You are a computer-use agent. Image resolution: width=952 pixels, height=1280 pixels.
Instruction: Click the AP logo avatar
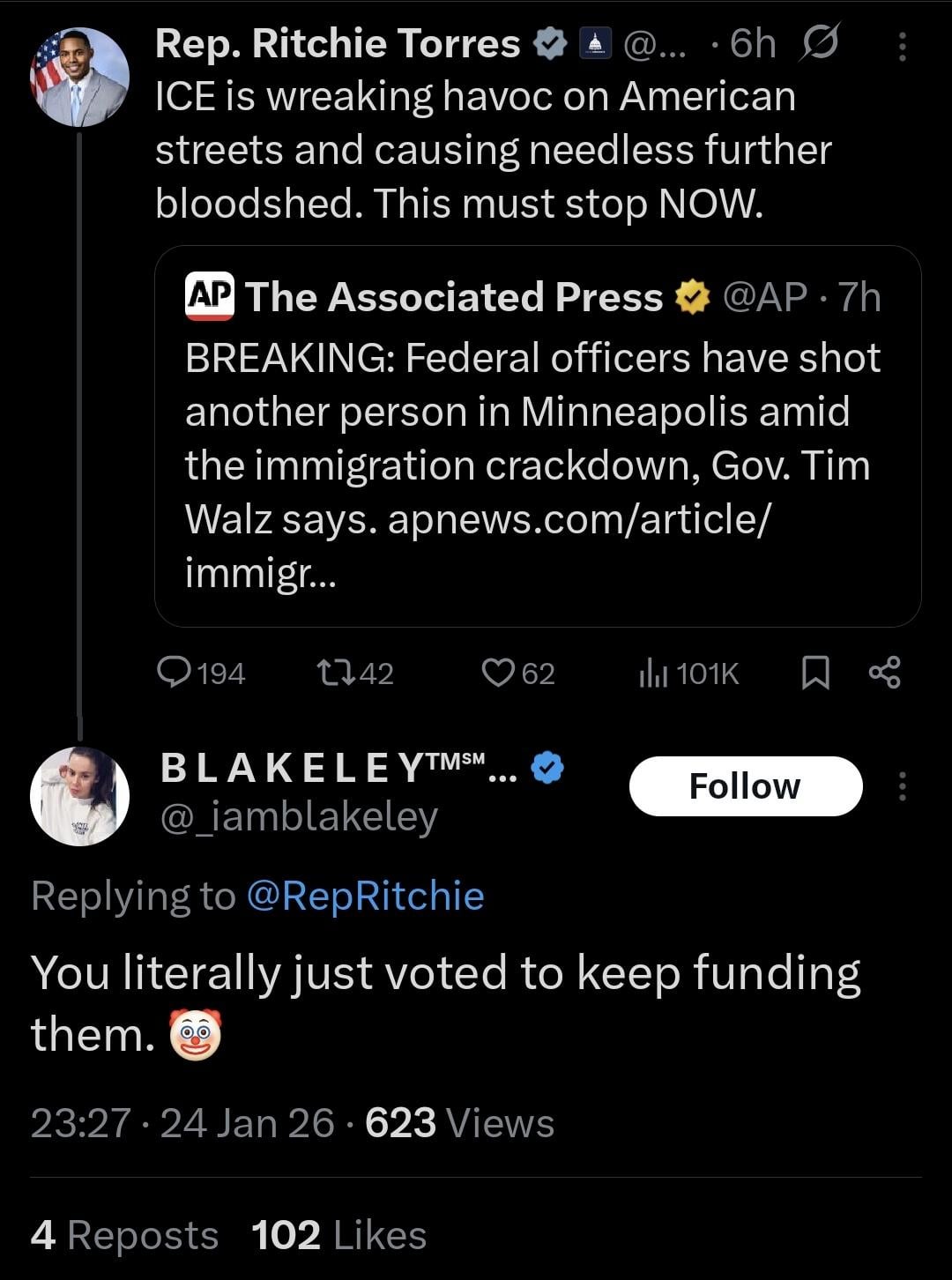pyautogui.click(x=210, y=296)
